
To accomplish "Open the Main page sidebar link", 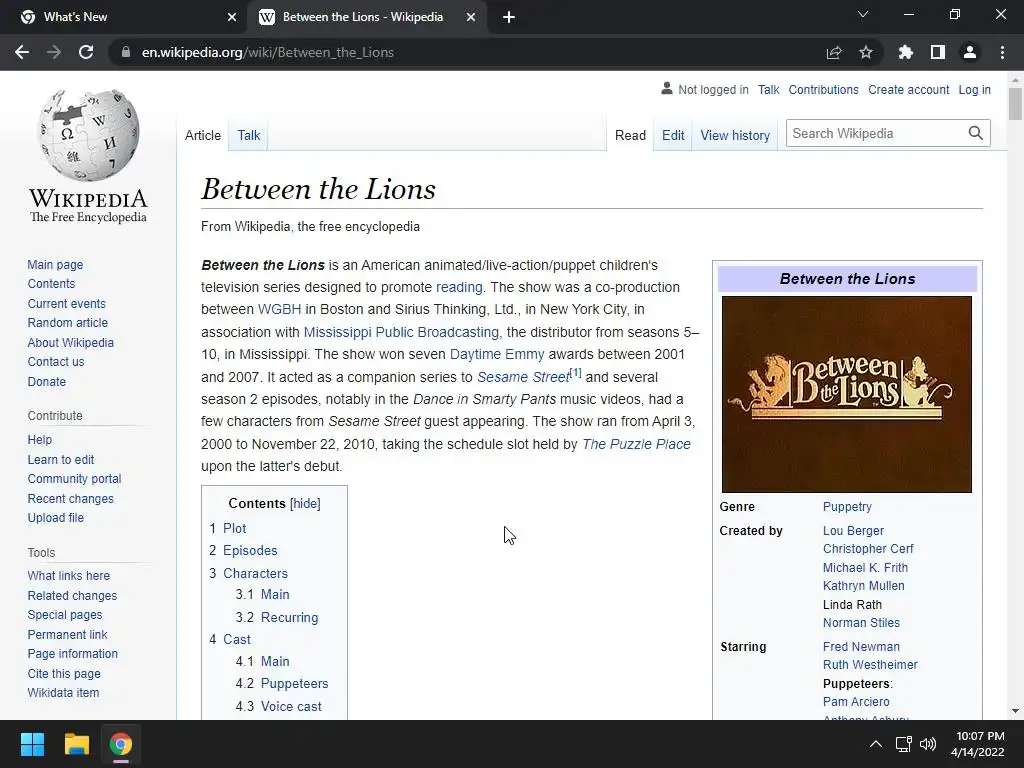I will [x=56, y=264].
